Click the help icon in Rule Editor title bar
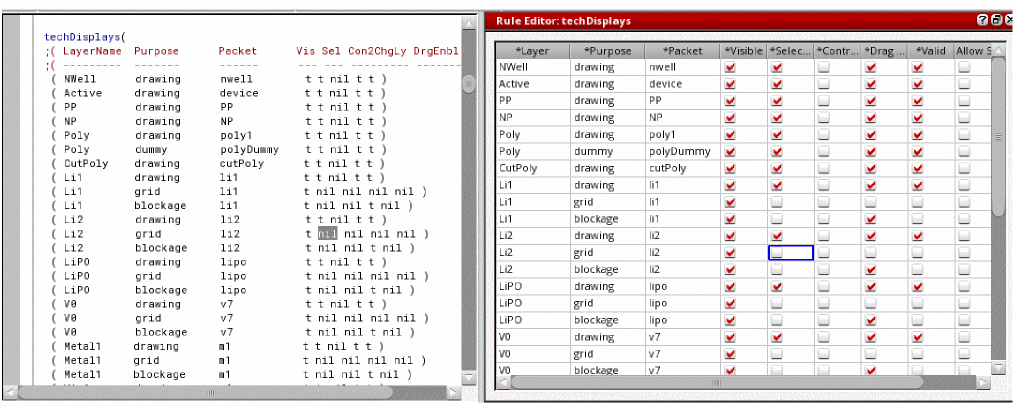1013x409 pixels. pos(983,21)
